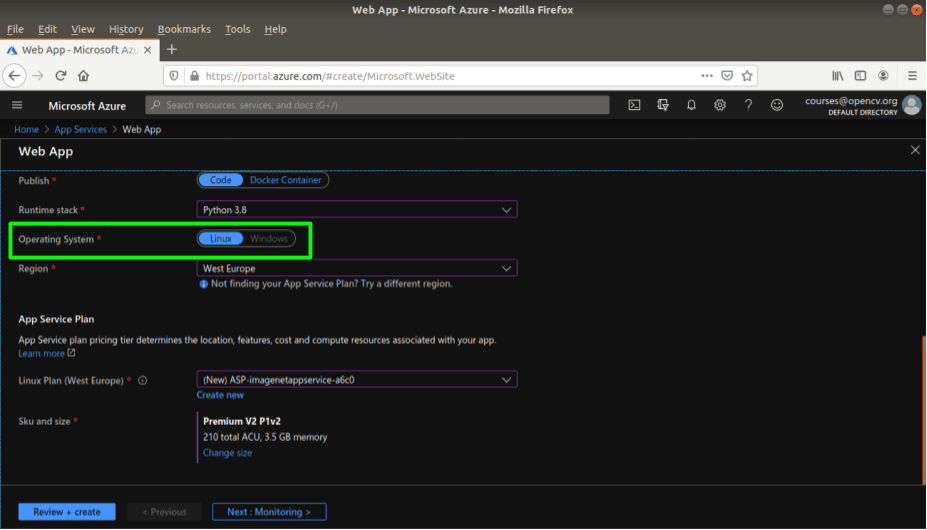Open the Bookmarks menu

[x=184, y=29]
